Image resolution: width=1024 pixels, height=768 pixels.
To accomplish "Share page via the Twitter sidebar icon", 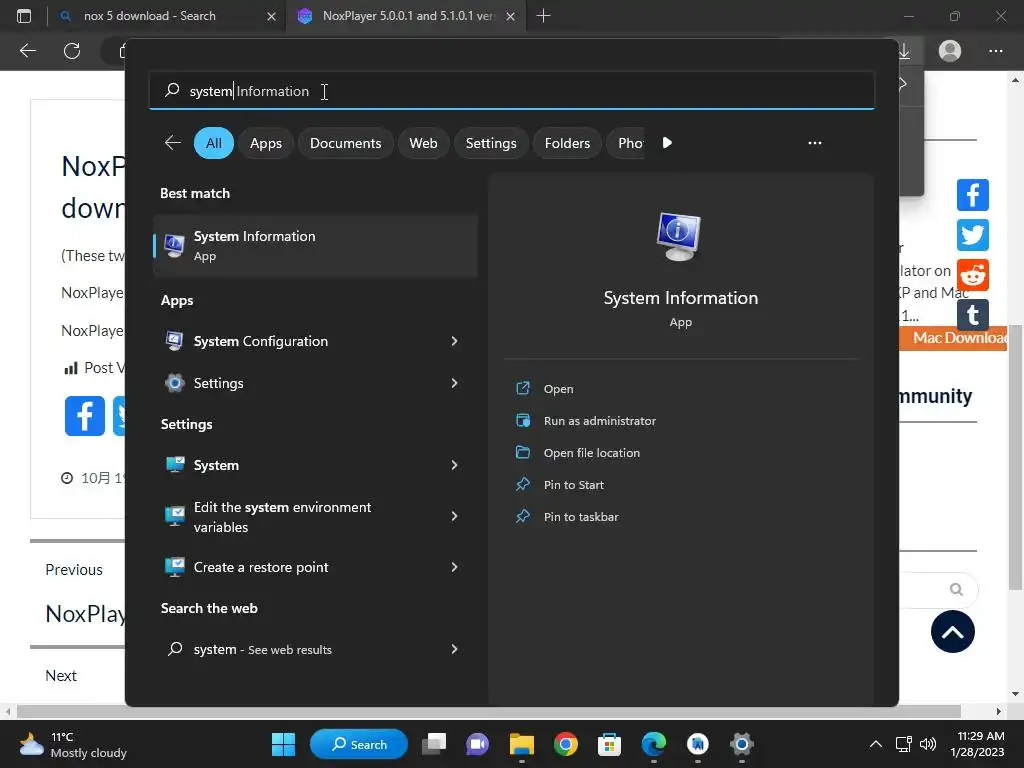I will 972,235.
